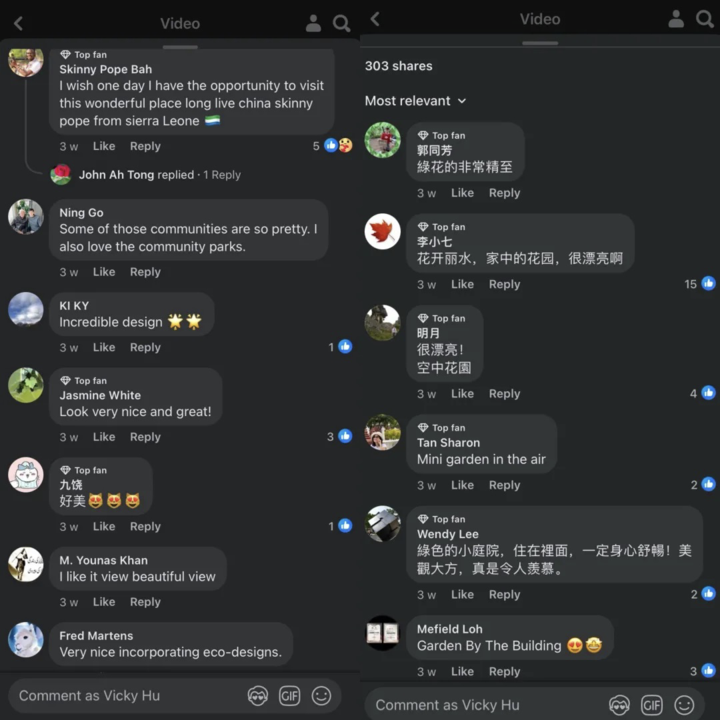The width and height of the screenshot is (720, 720).
Task: Like Tan Sharon's comment
Action: (462, 485)
